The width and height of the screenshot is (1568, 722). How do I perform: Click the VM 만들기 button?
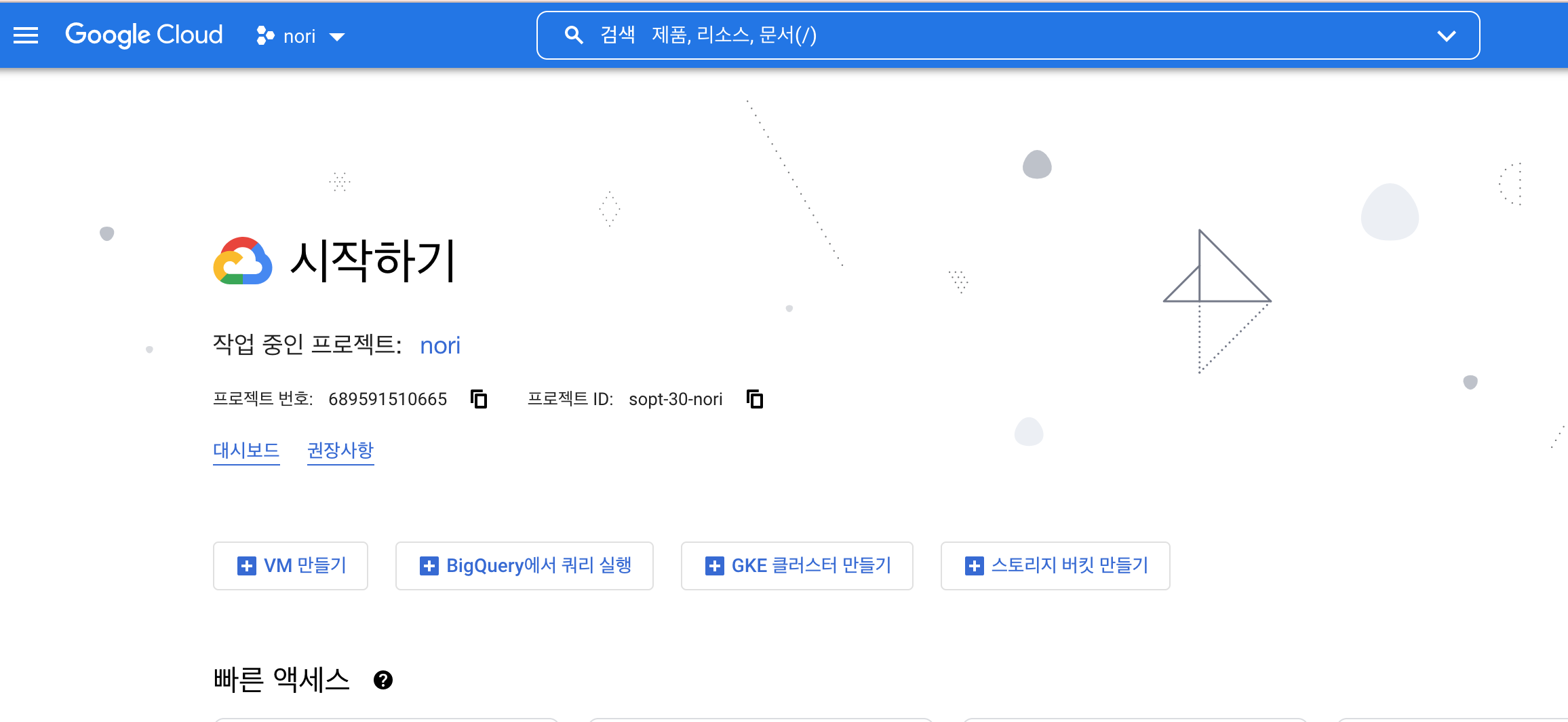[x=290, y=566]
